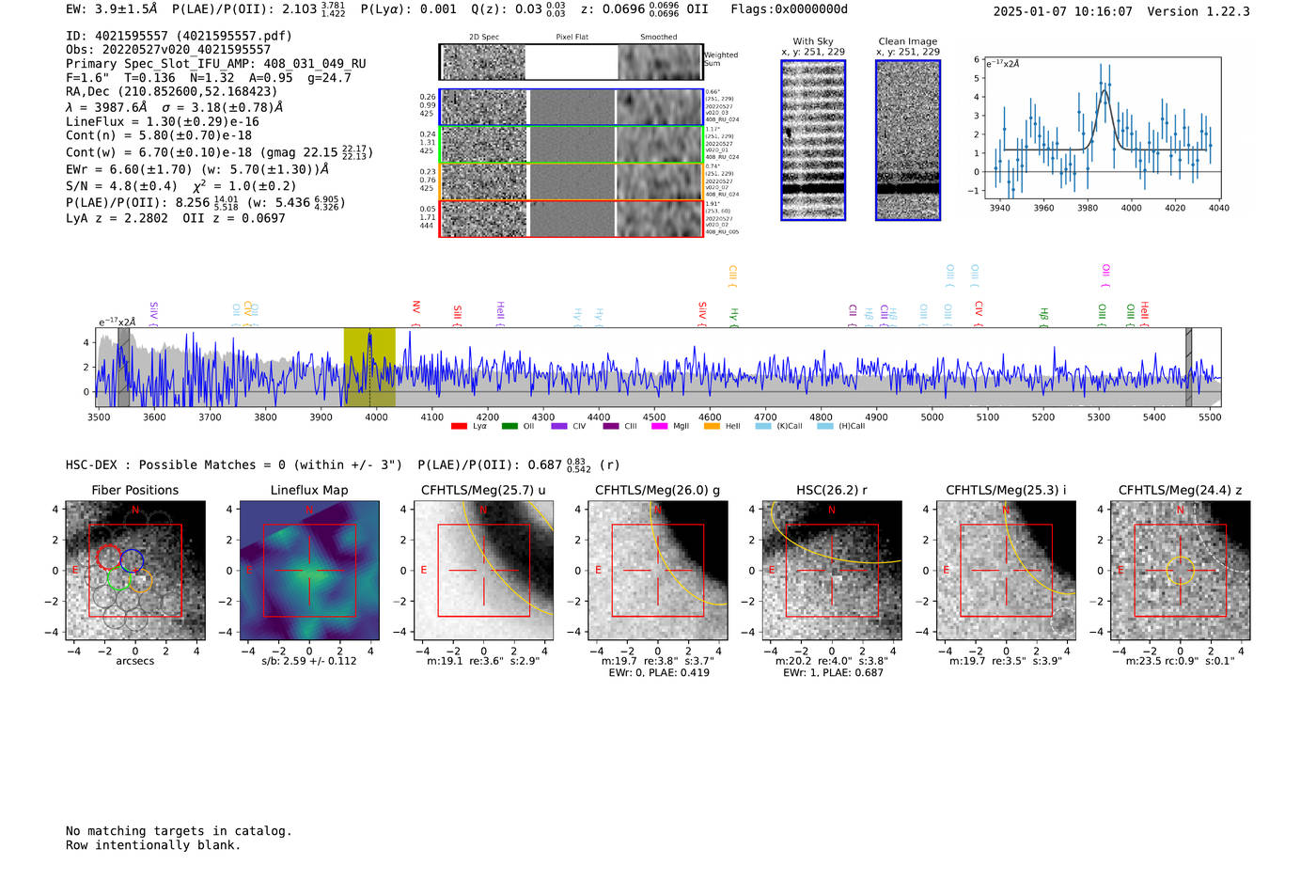Image resolution: width=1316 pixels, height=896 pixels.
Task: Select the S/N = 4.8(±0.4) value
Action: click(121, 186)
